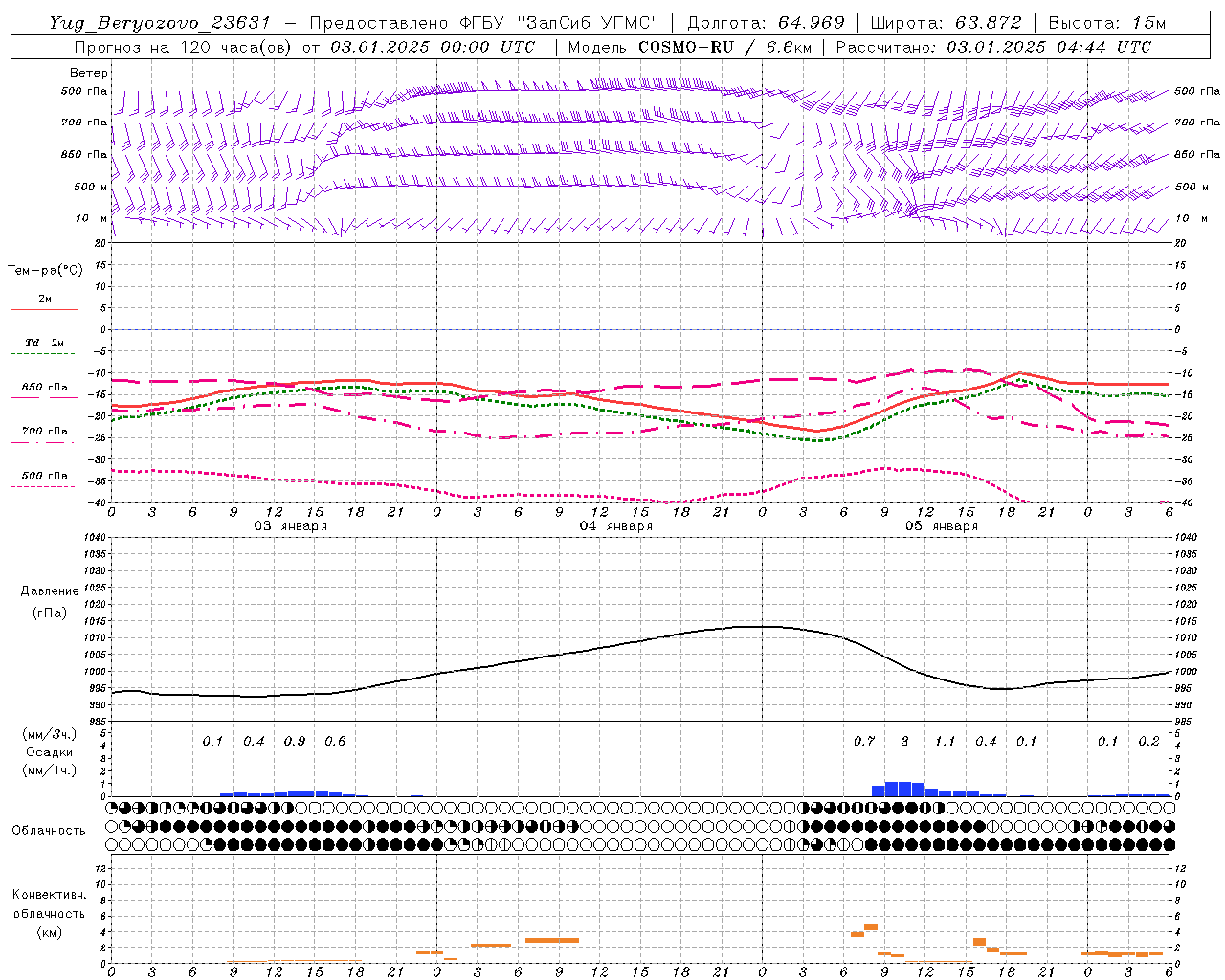Click the (гПа) pressure unit label

50,612
